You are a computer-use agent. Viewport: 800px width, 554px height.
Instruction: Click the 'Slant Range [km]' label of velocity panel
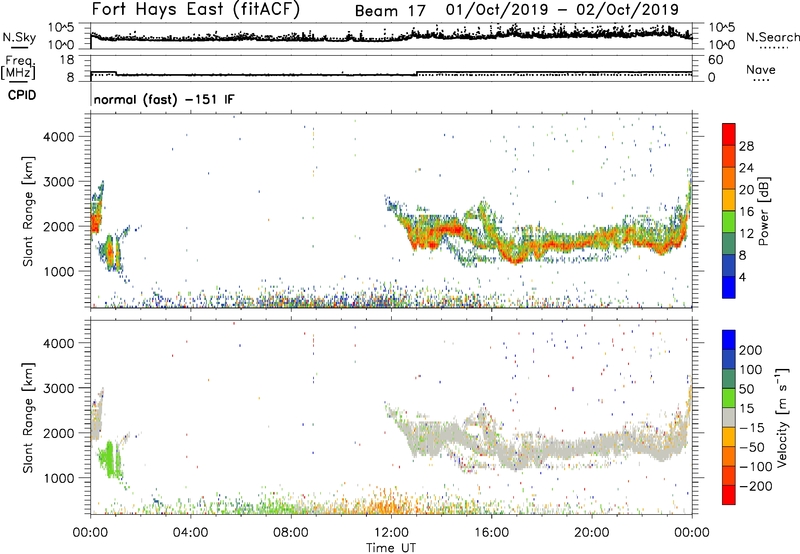coord(28,418)
